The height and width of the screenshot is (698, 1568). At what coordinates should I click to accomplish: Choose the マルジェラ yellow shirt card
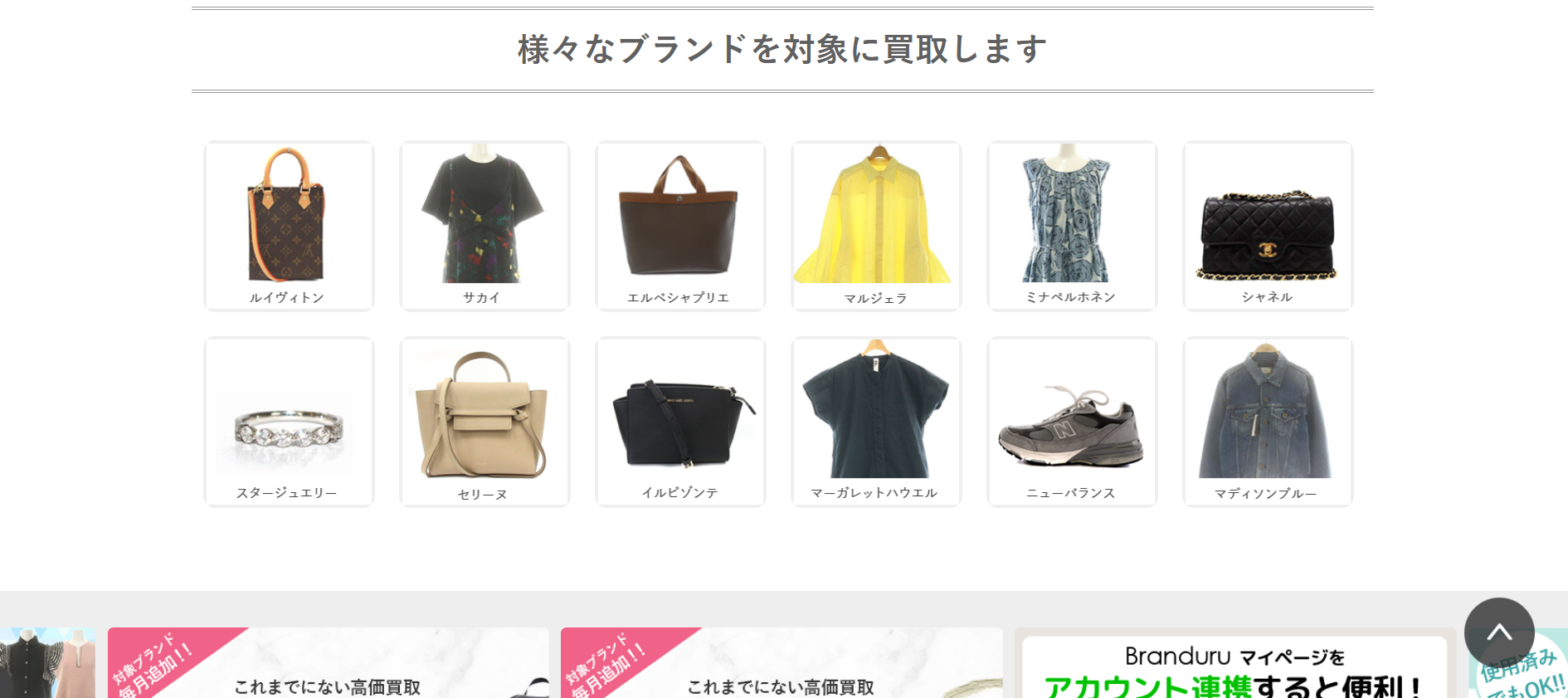click(x=876, y=226)
